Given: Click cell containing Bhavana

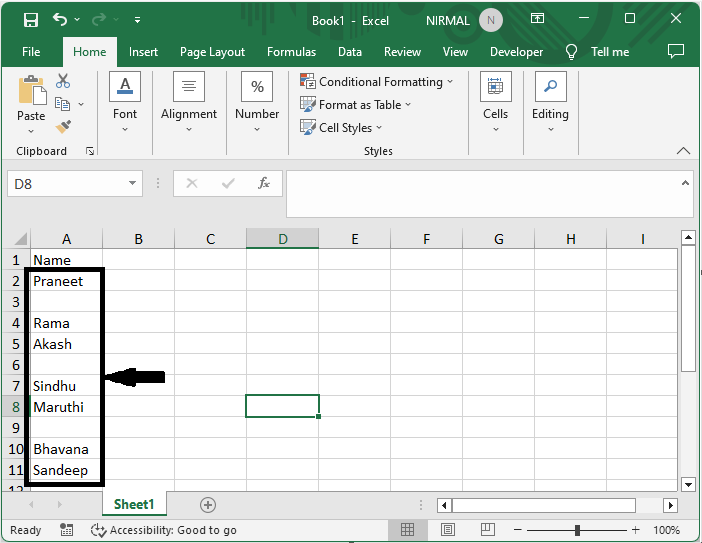Looking at the screenshot, I should pyautogui.click(x=66, y=449).
